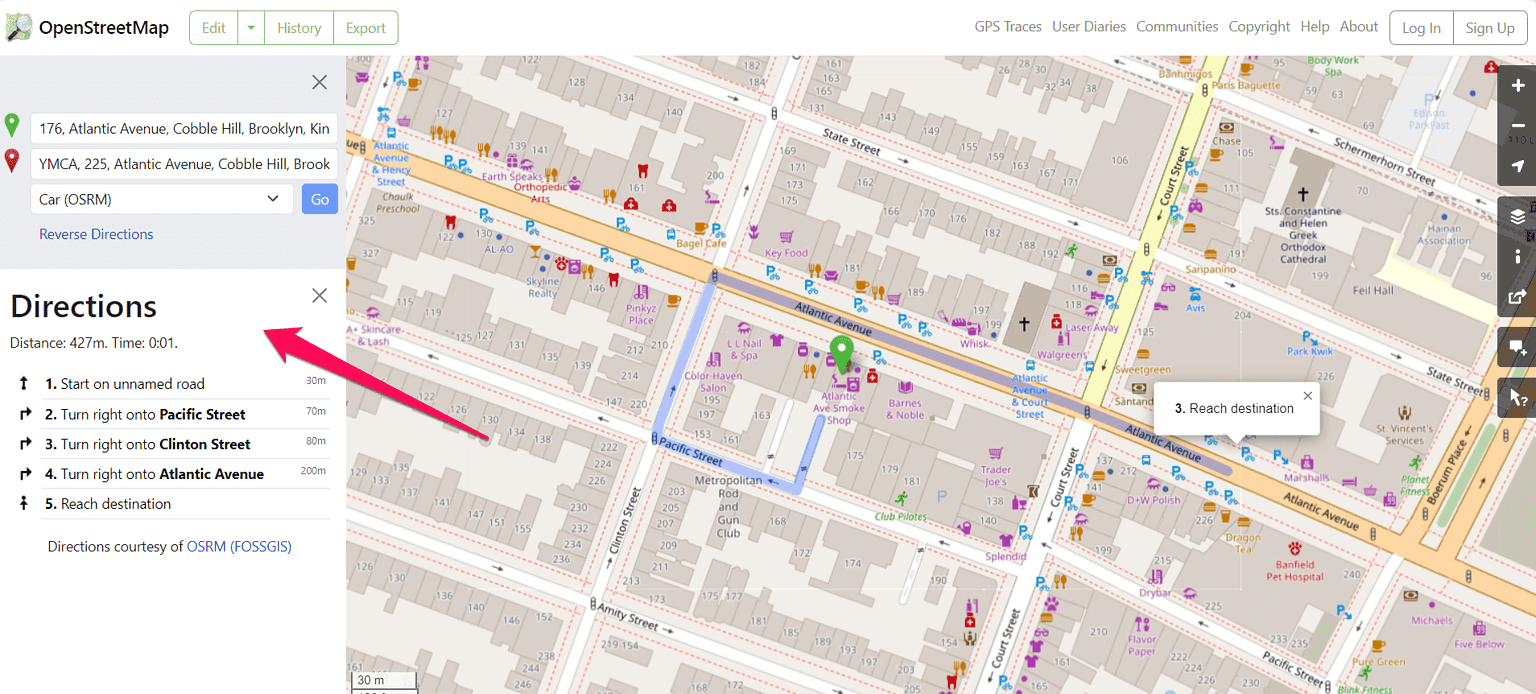Click the share map icon

point(1517,296)
